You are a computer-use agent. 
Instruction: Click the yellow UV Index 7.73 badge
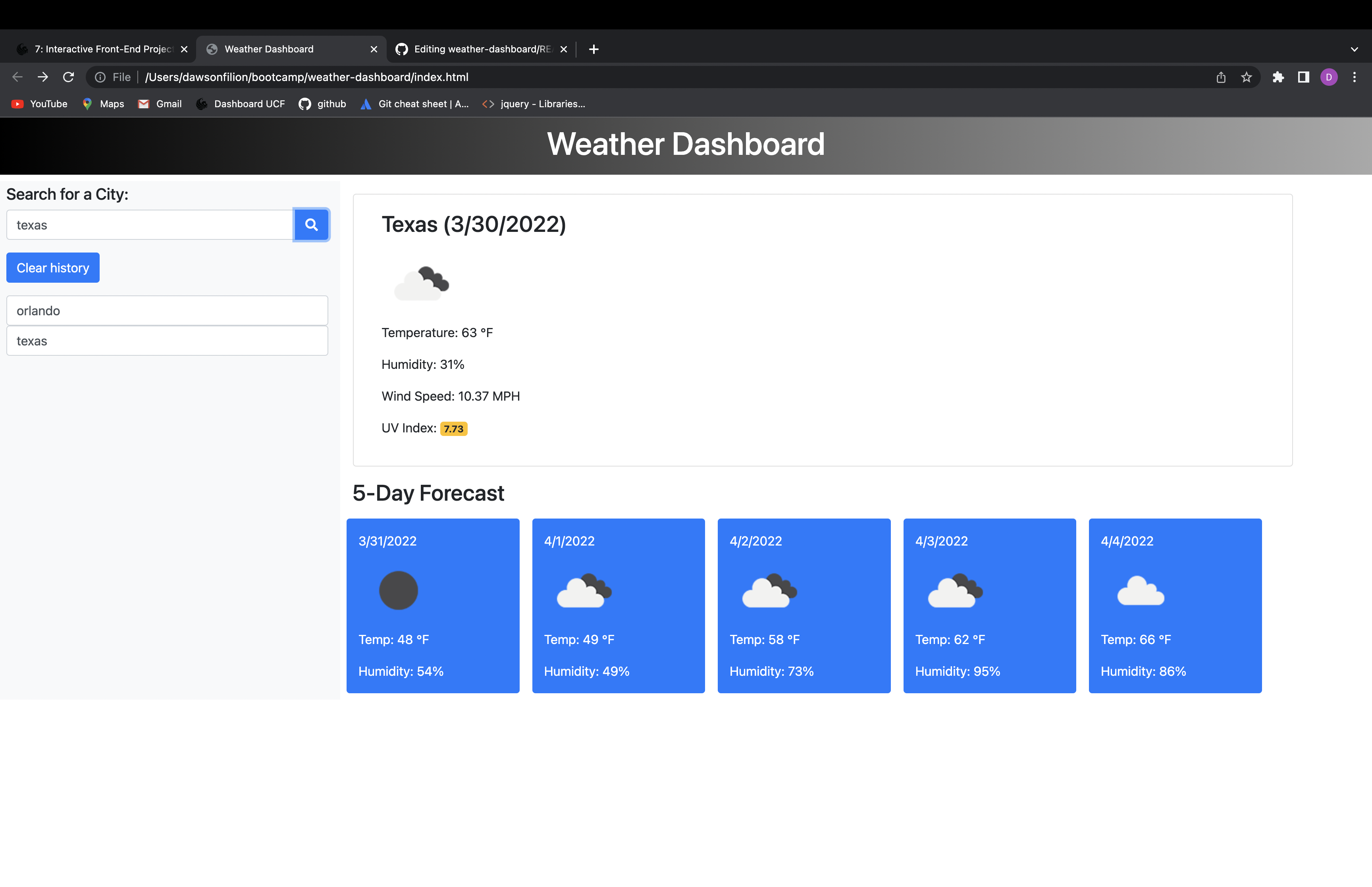[454, 428]
